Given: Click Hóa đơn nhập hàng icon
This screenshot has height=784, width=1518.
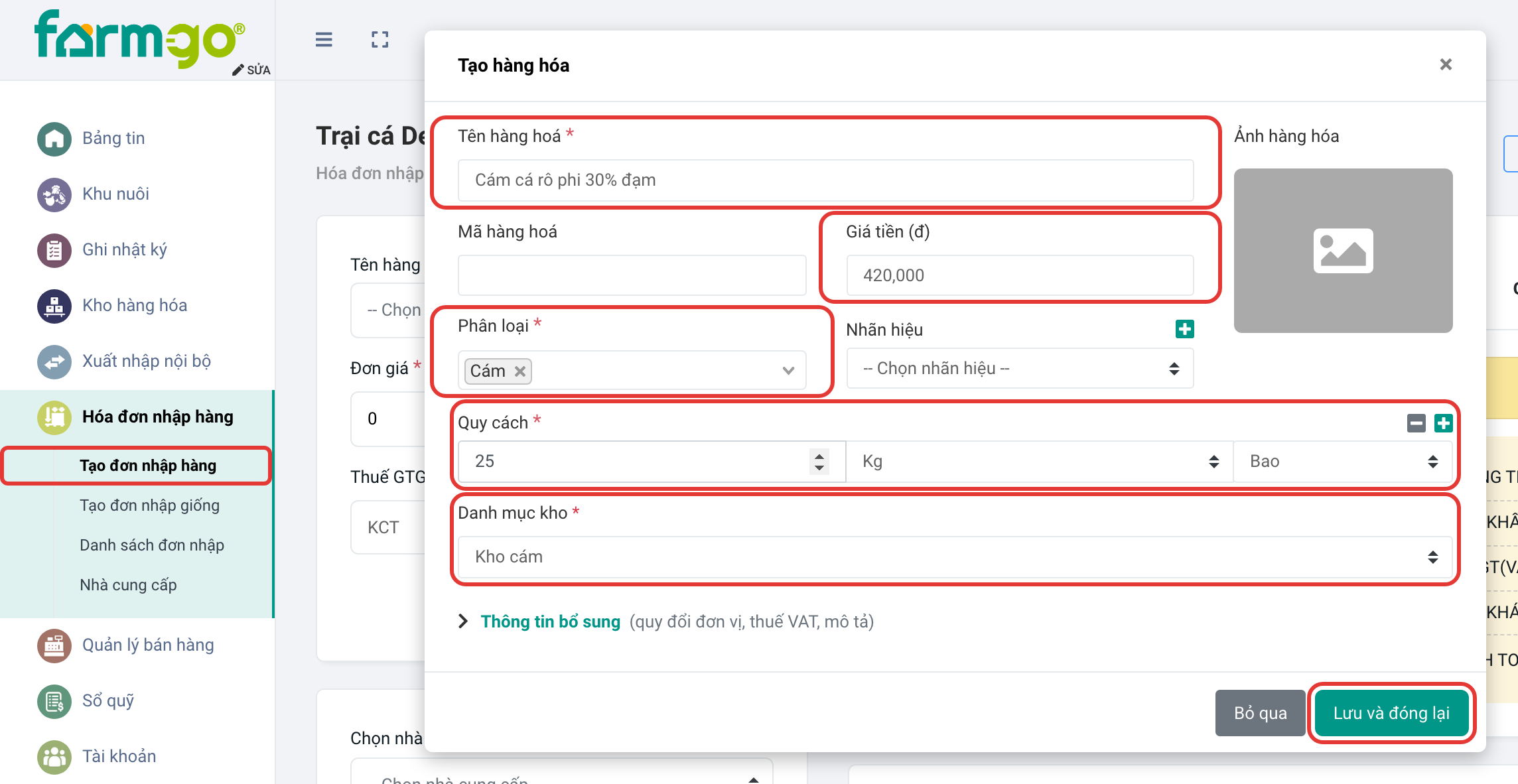Looking at the screenshot, I should click(x=54, y=417).
